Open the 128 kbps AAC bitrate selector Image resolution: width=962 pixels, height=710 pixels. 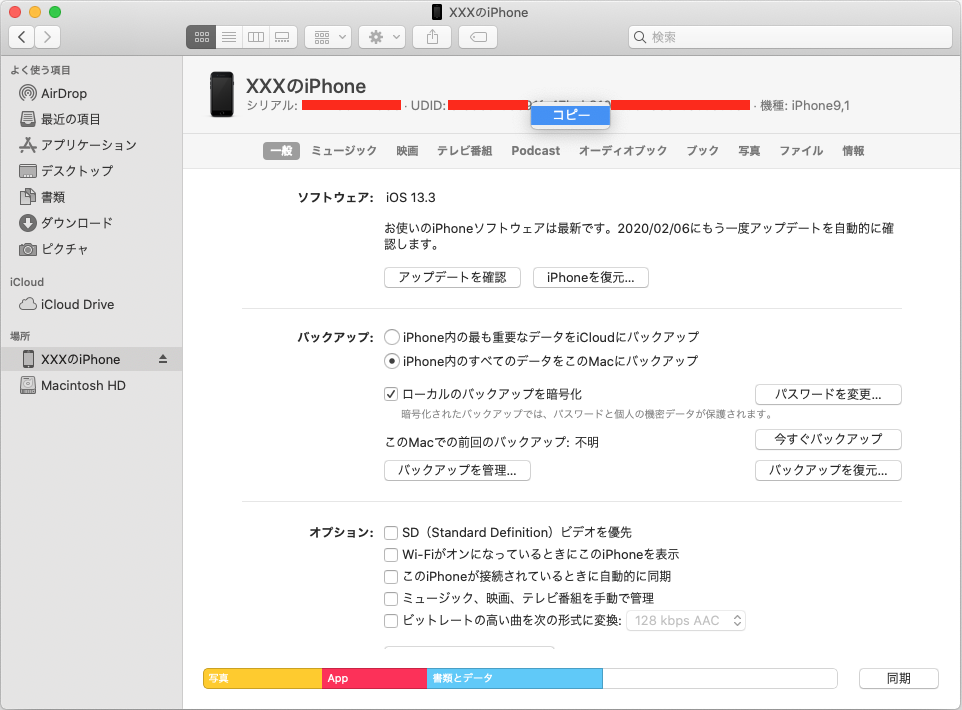pyautogui.click(x=685, y=620)
